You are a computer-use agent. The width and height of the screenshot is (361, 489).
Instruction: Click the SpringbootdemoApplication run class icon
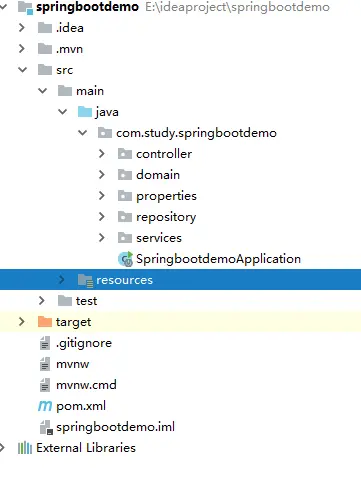tap(125, 259)
